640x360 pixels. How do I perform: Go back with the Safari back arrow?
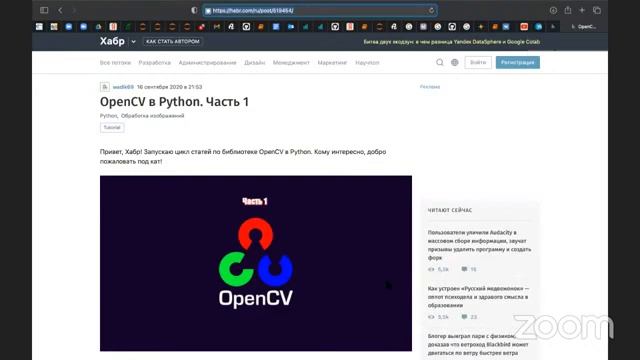pos(60,10)
